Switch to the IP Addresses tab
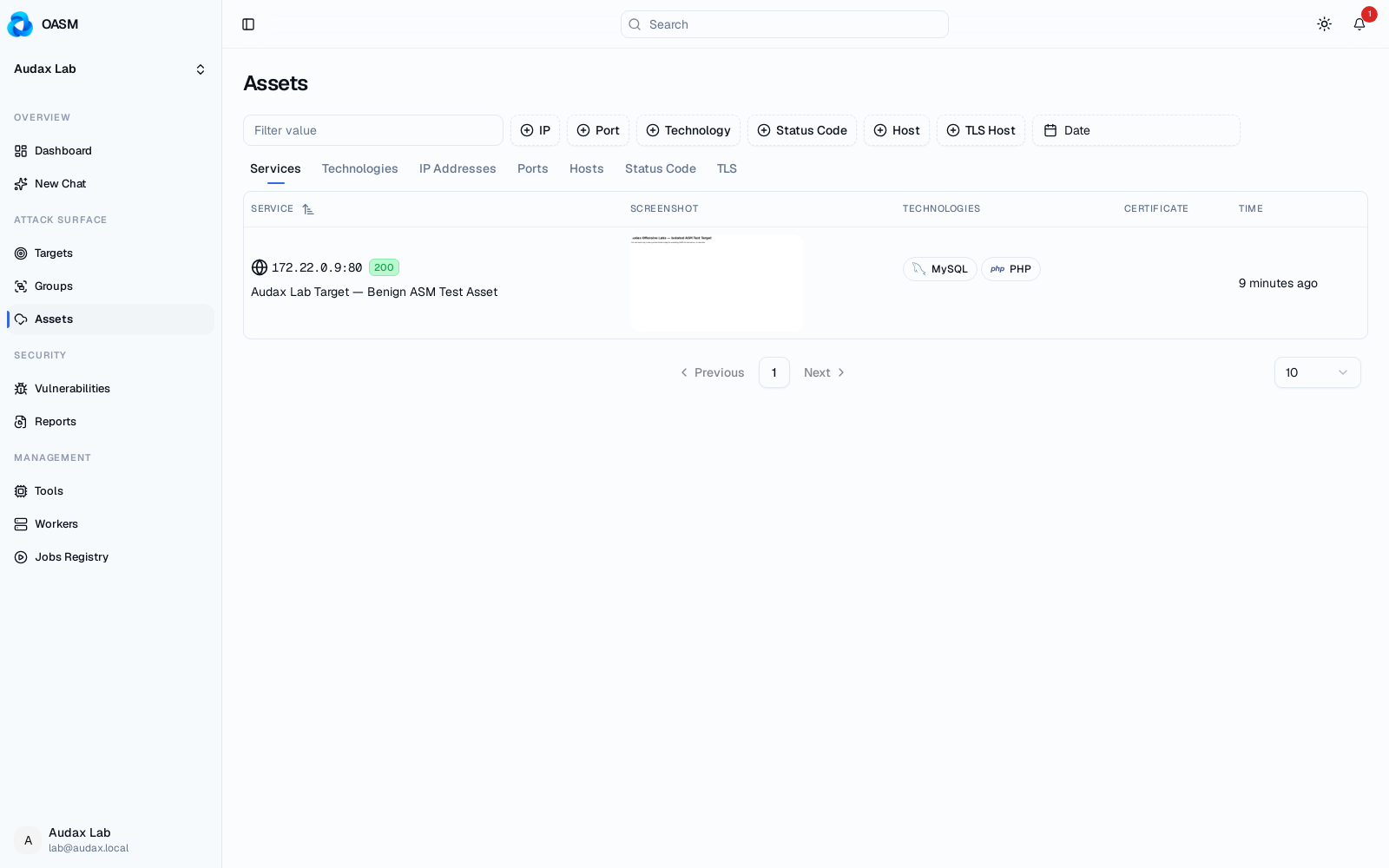The image size is (1389, 868). (x=458, y=169)
